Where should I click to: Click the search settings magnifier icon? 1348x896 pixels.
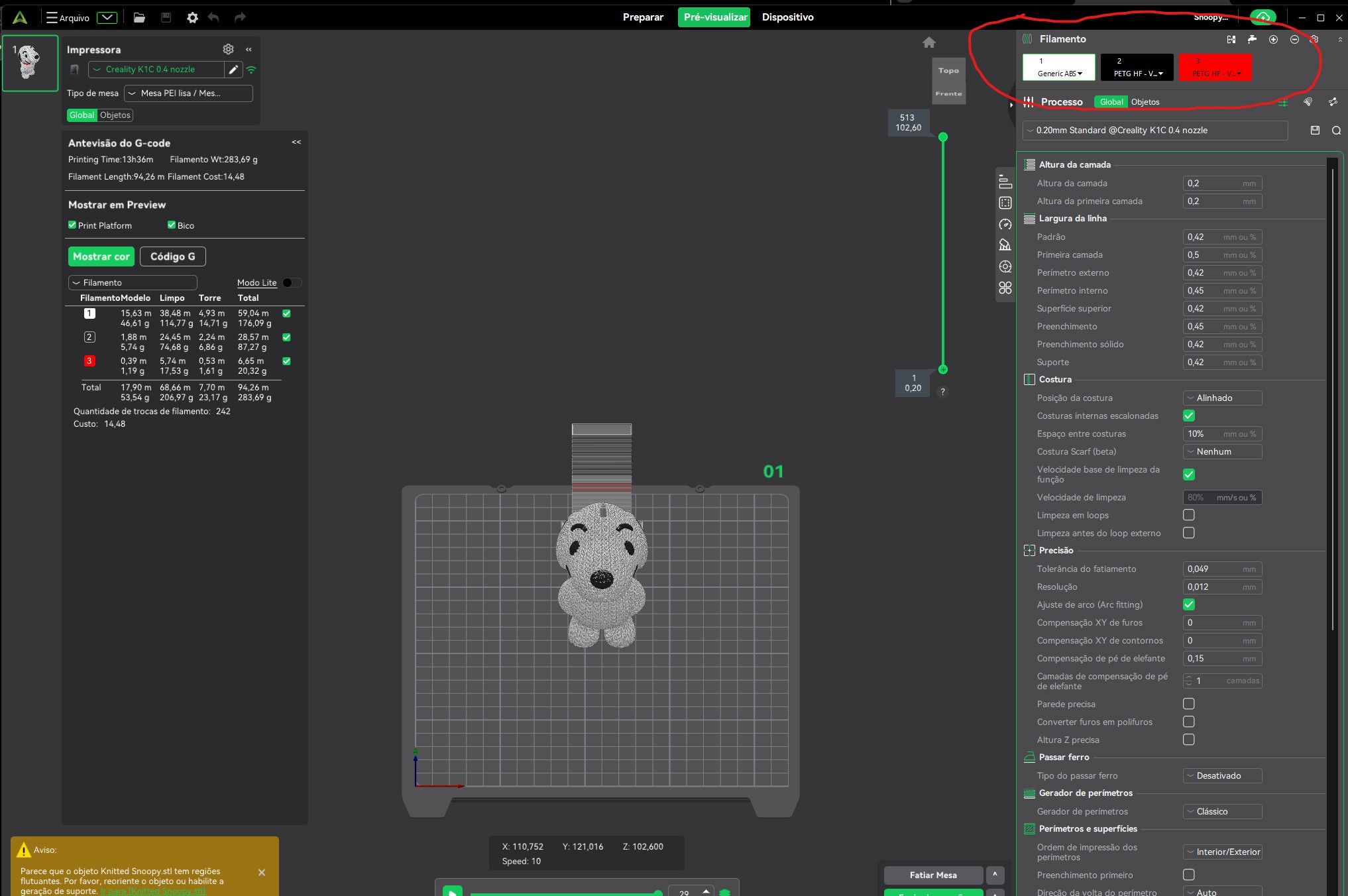coord(1337,131)
